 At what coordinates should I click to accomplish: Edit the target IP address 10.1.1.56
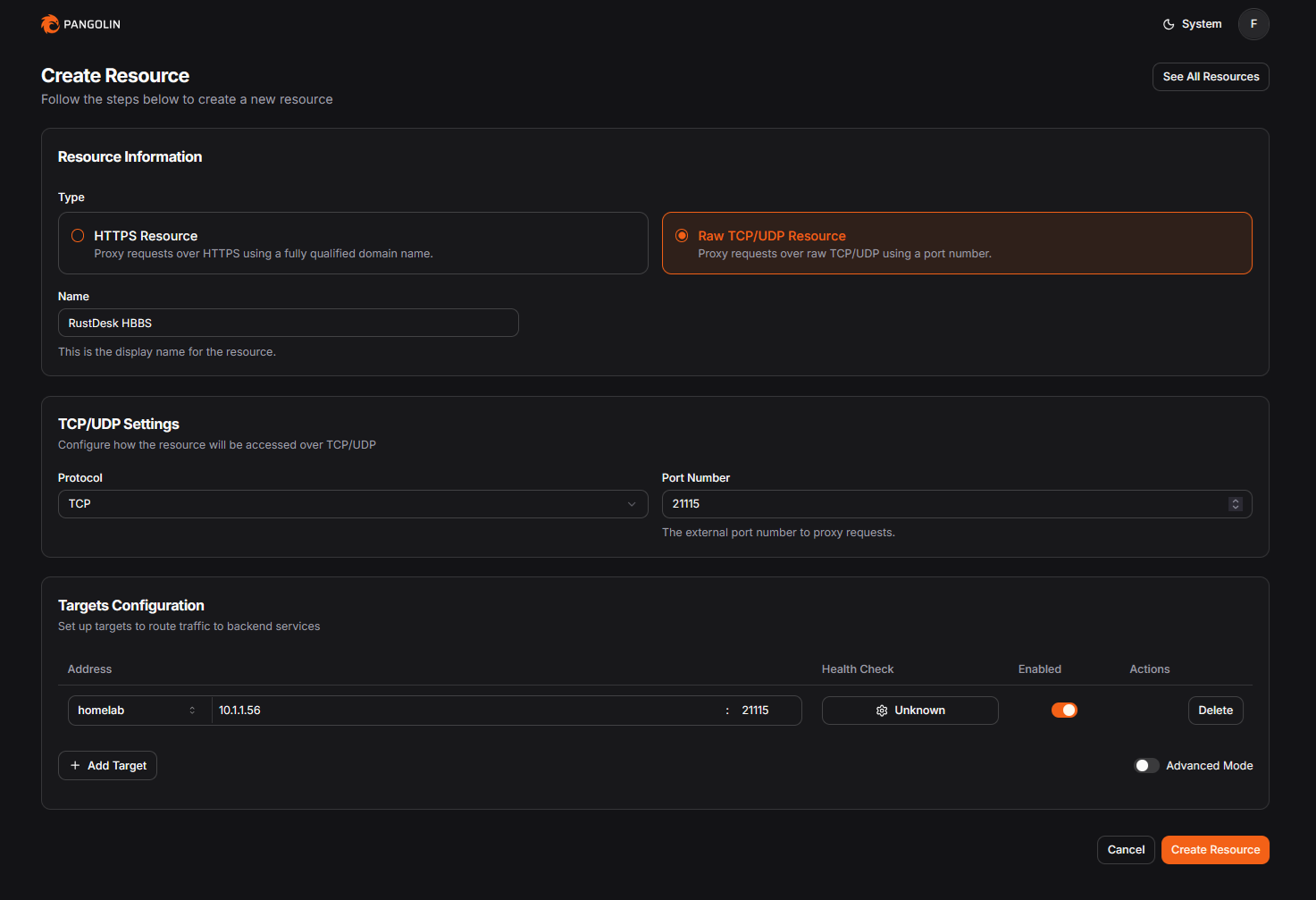coord(465,711)
